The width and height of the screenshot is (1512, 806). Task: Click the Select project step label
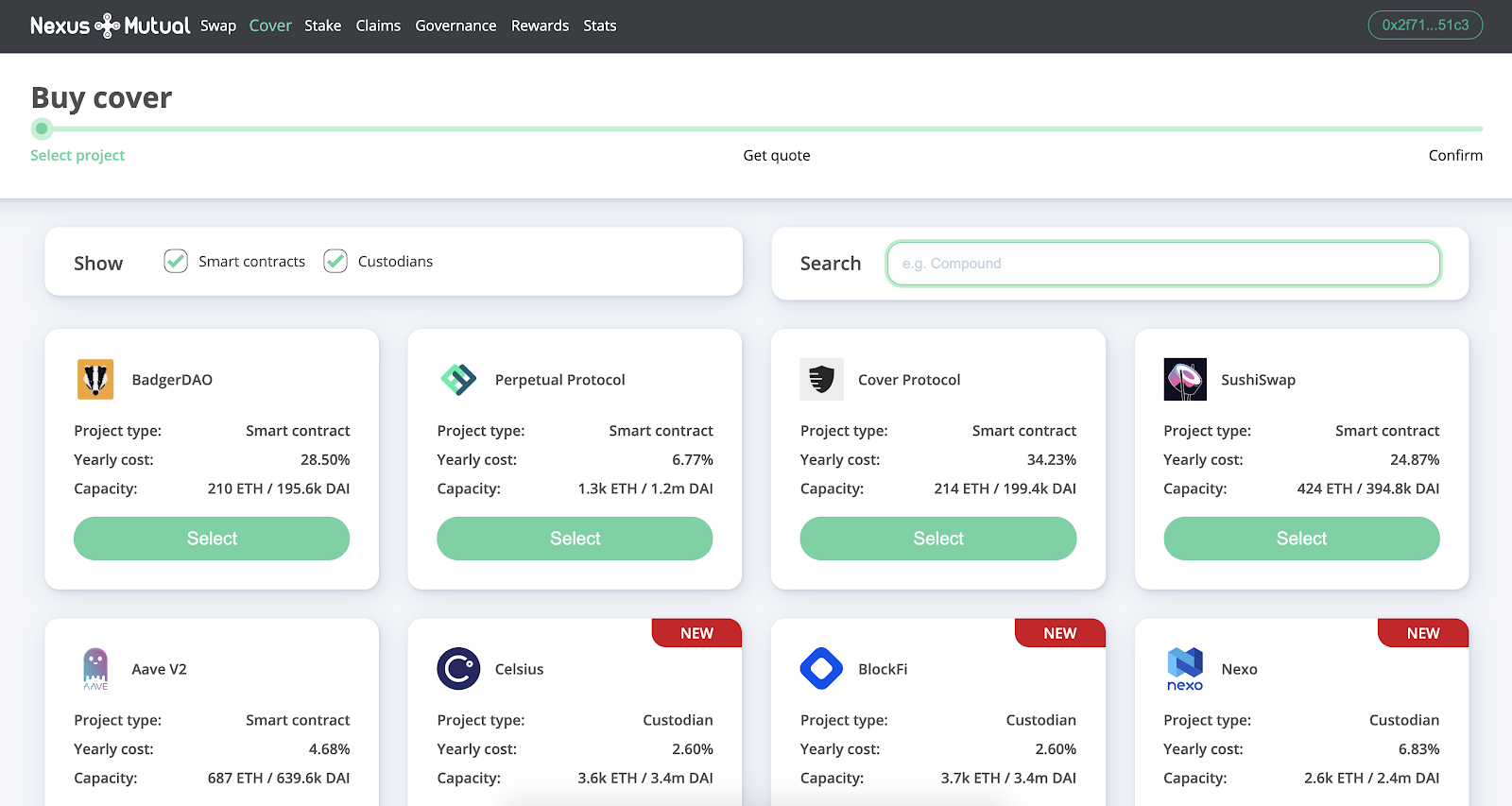77,155
